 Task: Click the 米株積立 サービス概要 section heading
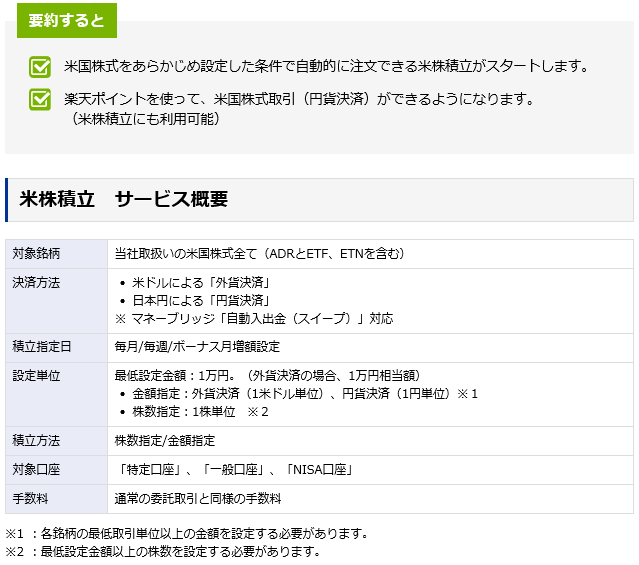(124, 199)
